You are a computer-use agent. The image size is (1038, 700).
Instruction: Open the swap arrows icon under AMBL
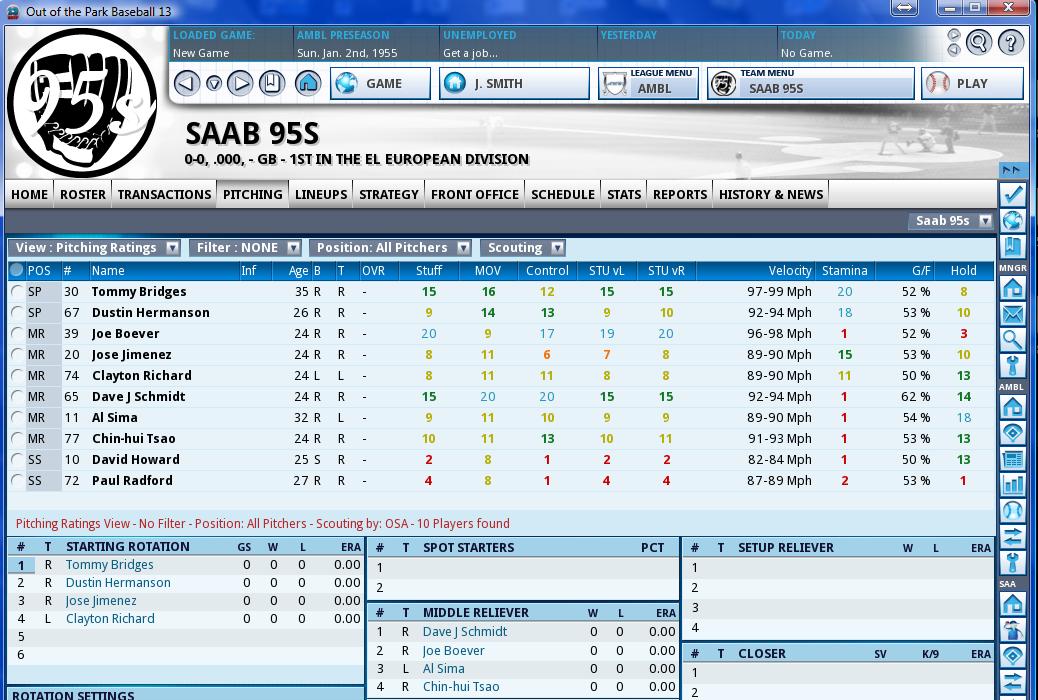pyautogui.click(x=1012, y=536)
